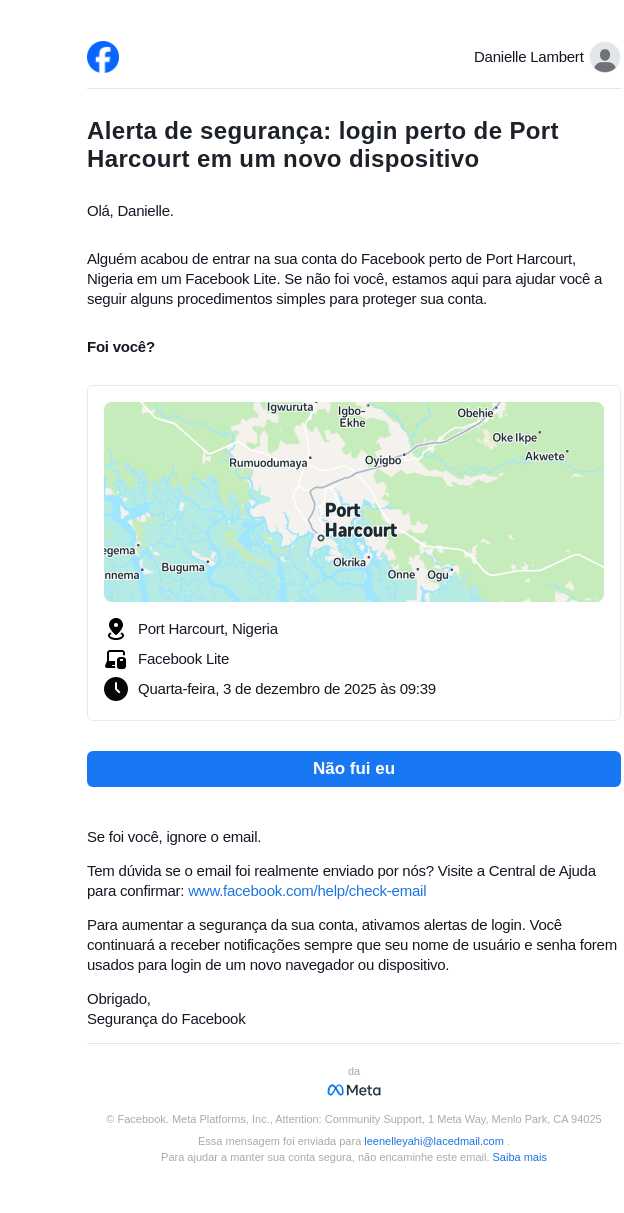Viewport: 624px width, 1213px height.
Task: Select the "Port Harcourt, Nigeria" location text
Action: click(208, 629)
